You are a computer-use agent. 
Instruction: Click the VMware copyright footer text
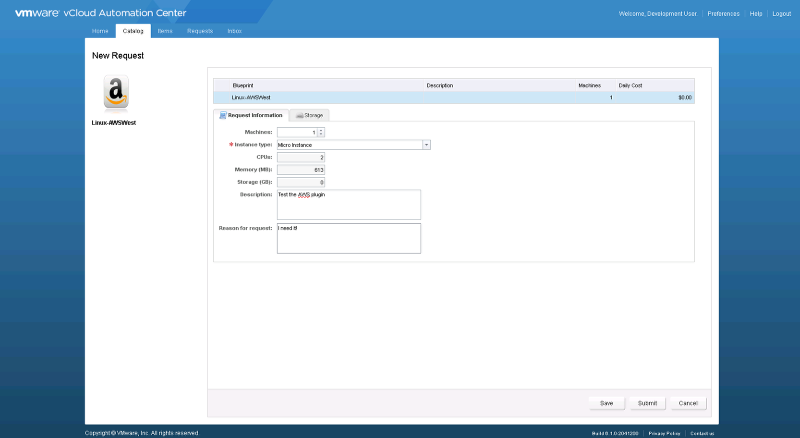click(x=142, y=433)
